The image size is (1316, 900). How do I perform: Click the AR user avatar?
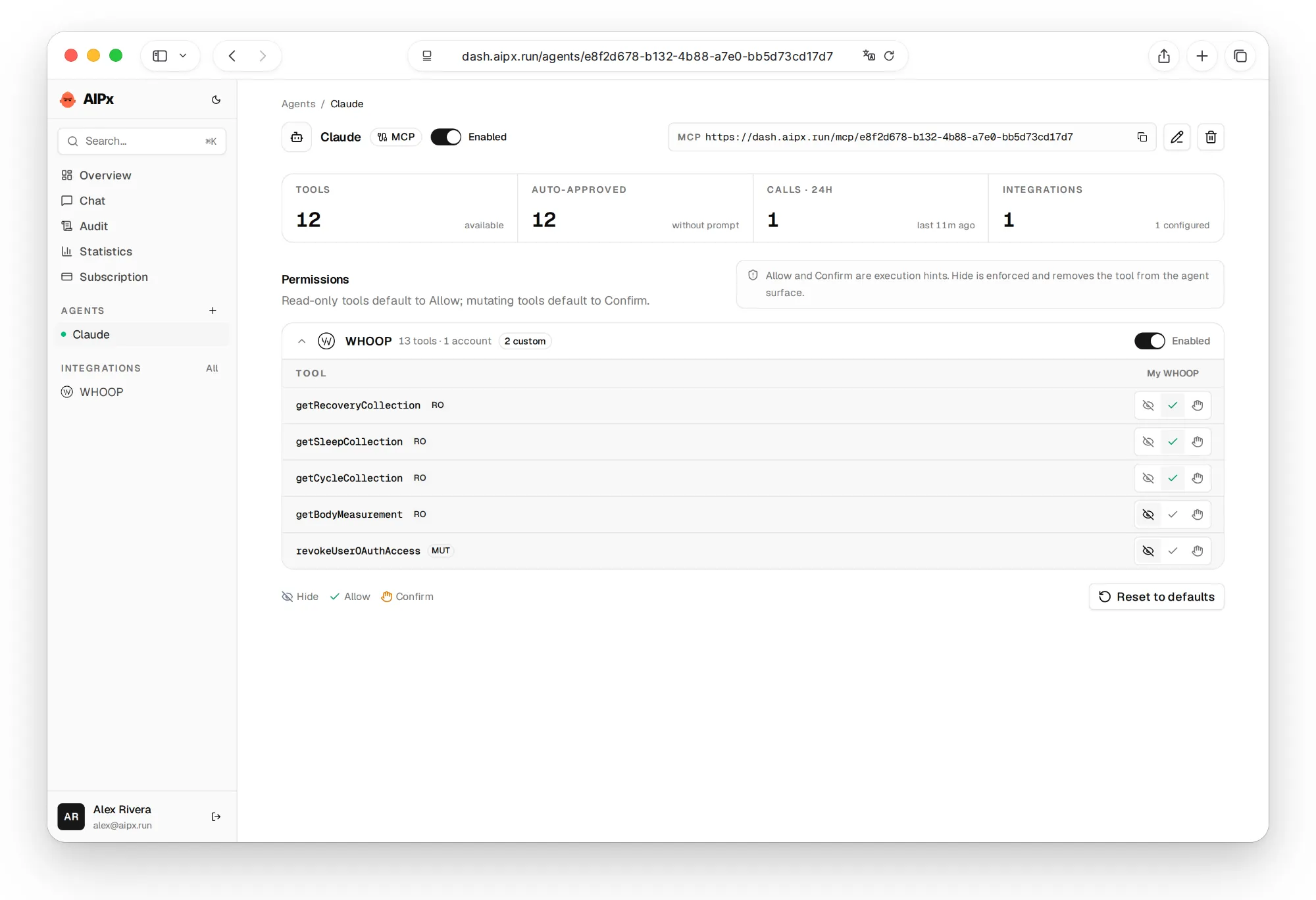click(x=71, y=816)
